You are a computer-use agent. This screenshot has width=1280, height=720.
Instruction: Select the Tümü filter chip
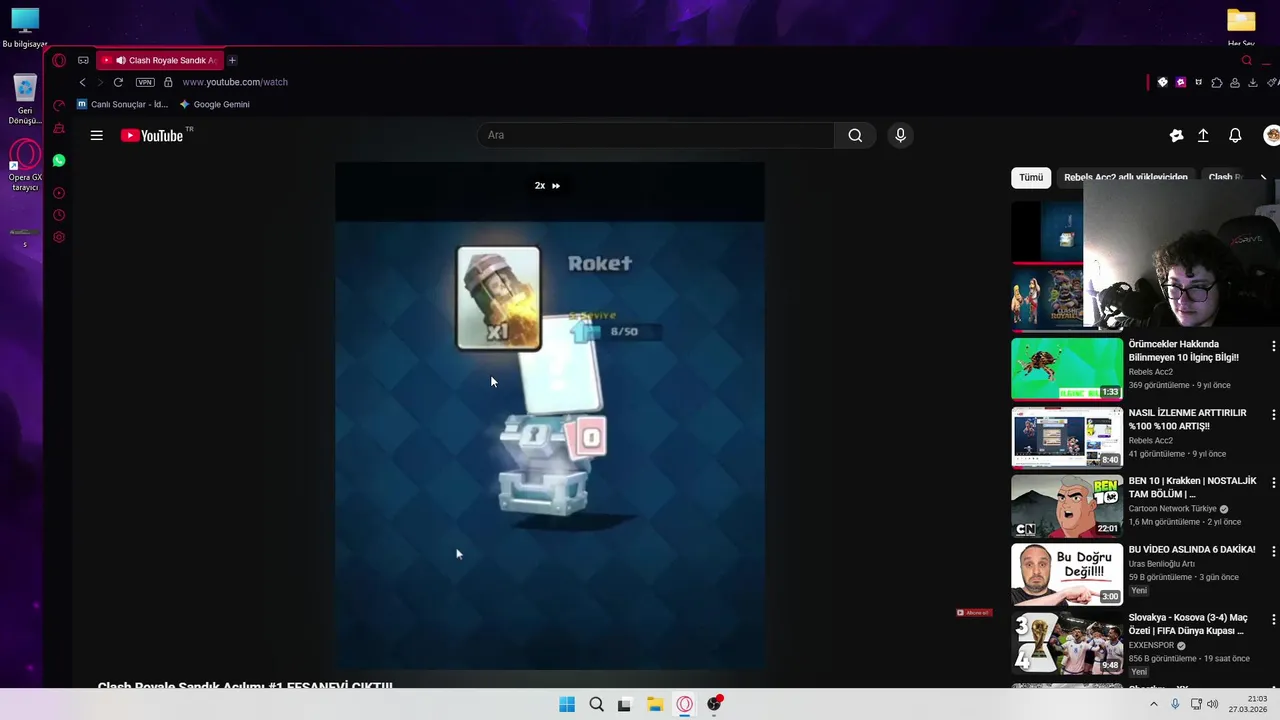[x=1031, y=177]
